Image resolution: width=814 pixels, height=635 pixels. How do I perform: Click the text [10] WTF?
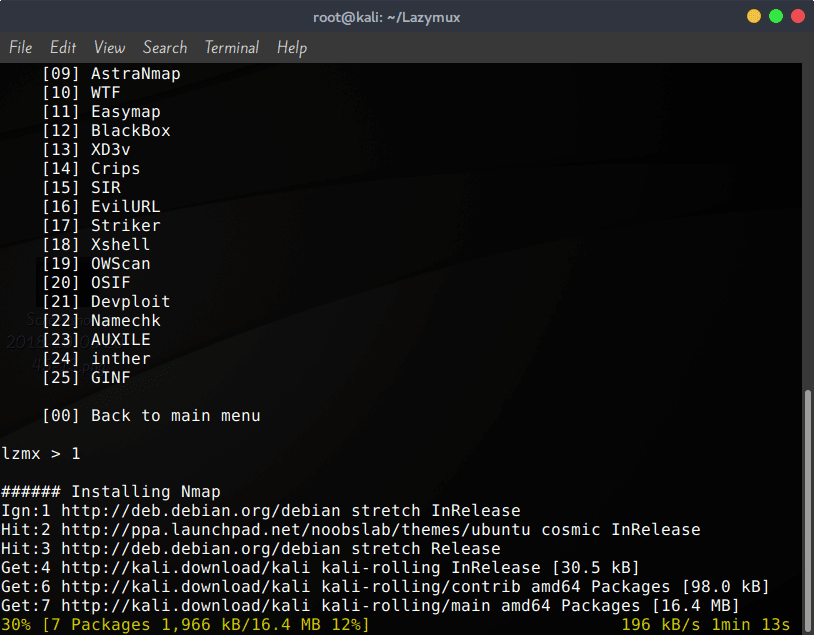(82, 93)
